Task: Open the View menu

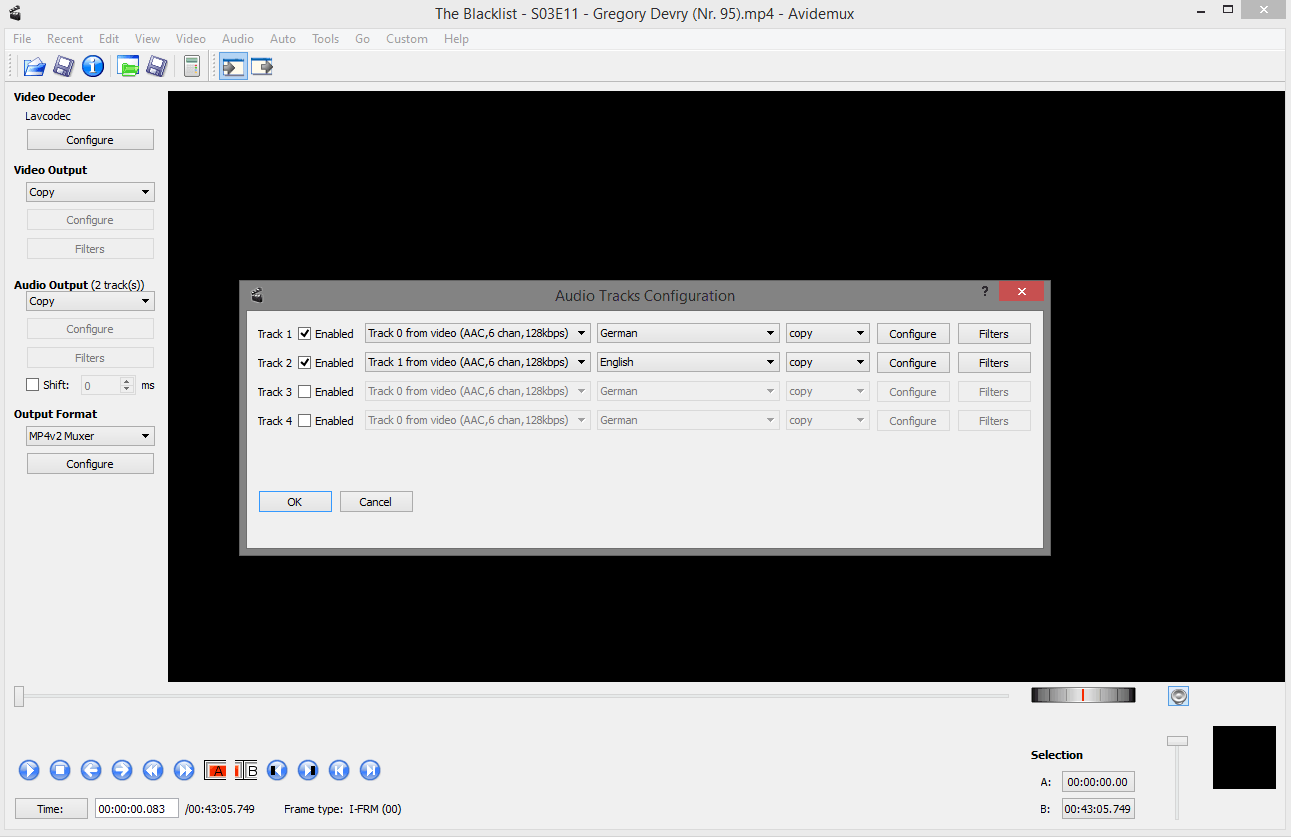Action: pyautogui.click(x=147, y=39)
